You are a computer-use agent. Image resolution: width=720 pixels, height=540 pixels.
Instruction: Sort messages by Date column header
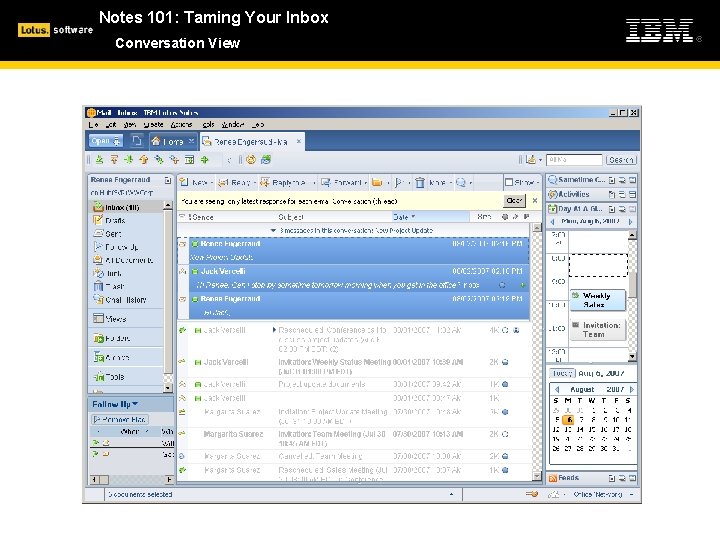click(x=430, y=217)
